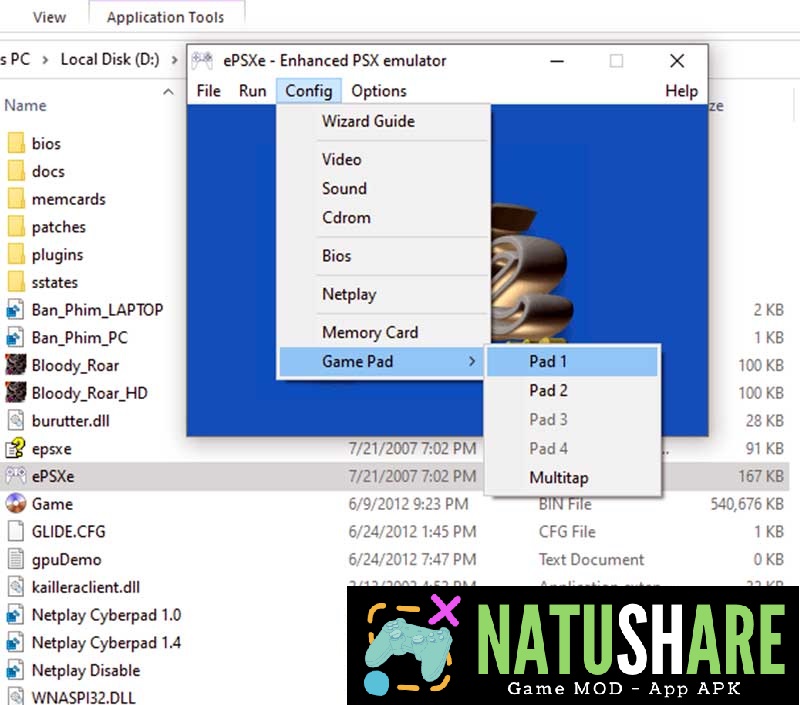Click the Text Document type cell
800x705 pixels.
click(x=591, y=560)
